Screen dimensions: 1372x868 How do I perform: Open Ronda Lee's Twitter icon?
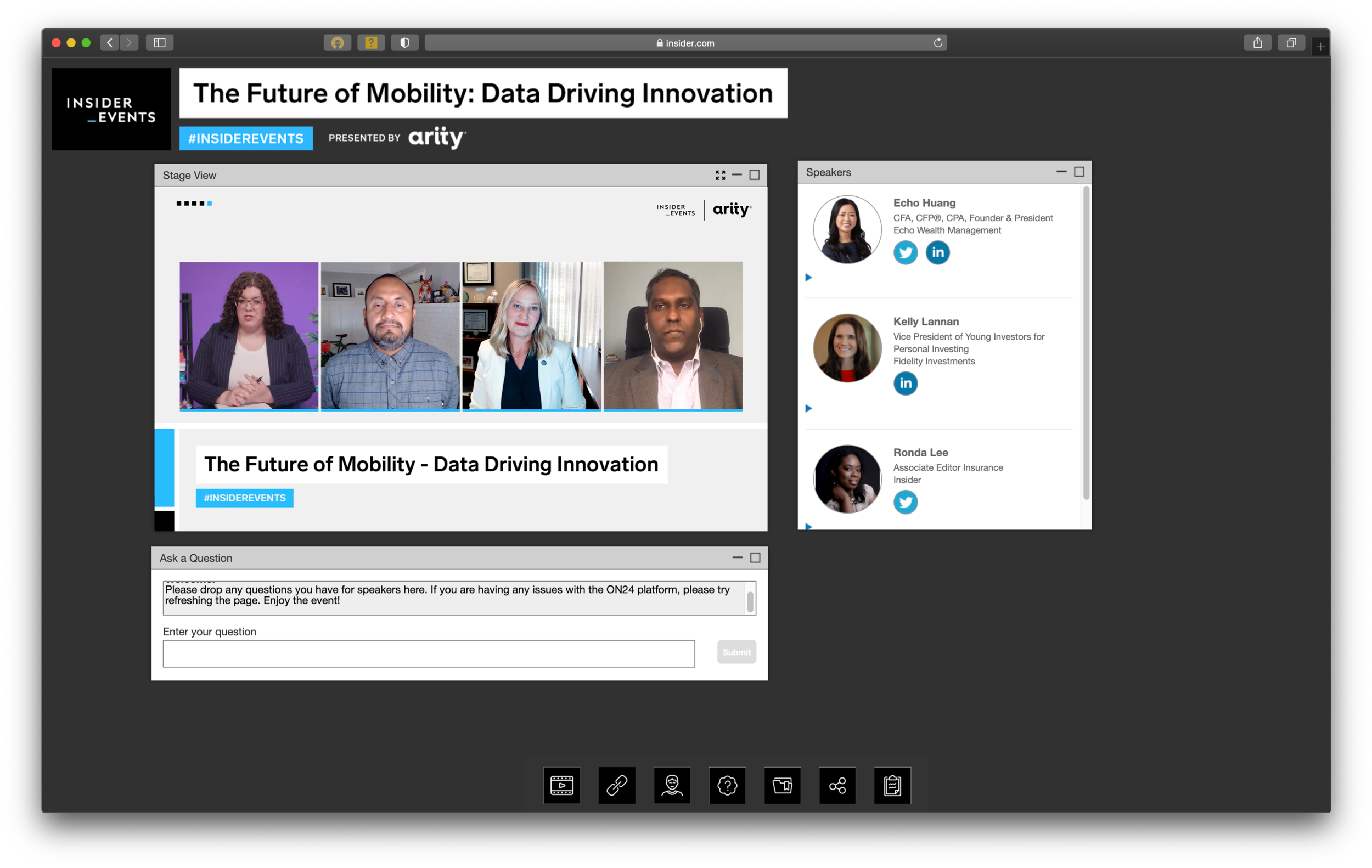906,502
